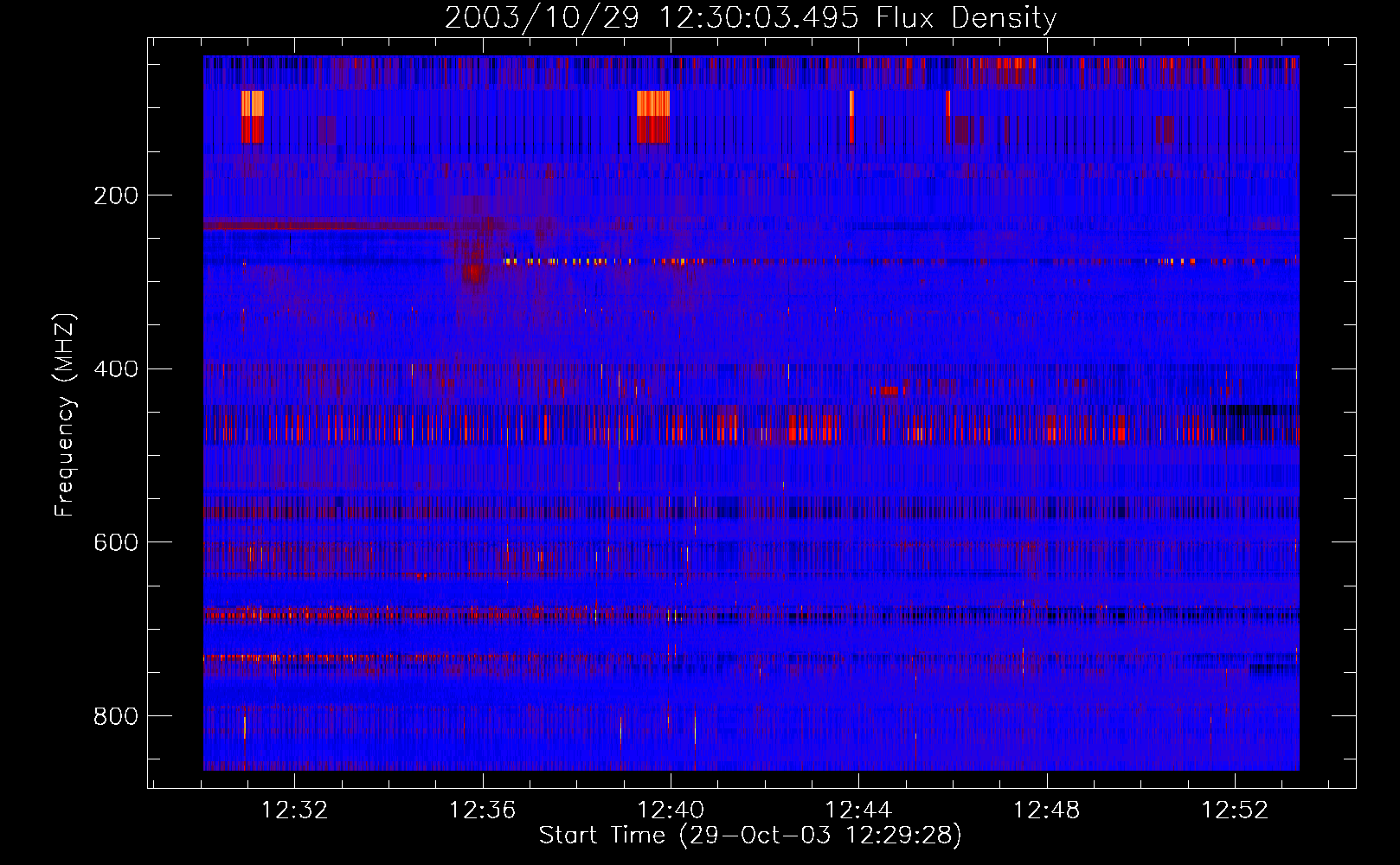Click the 400 frequency tick label
This screenshot has width=1400, height=865.
(x=116, y=369)
